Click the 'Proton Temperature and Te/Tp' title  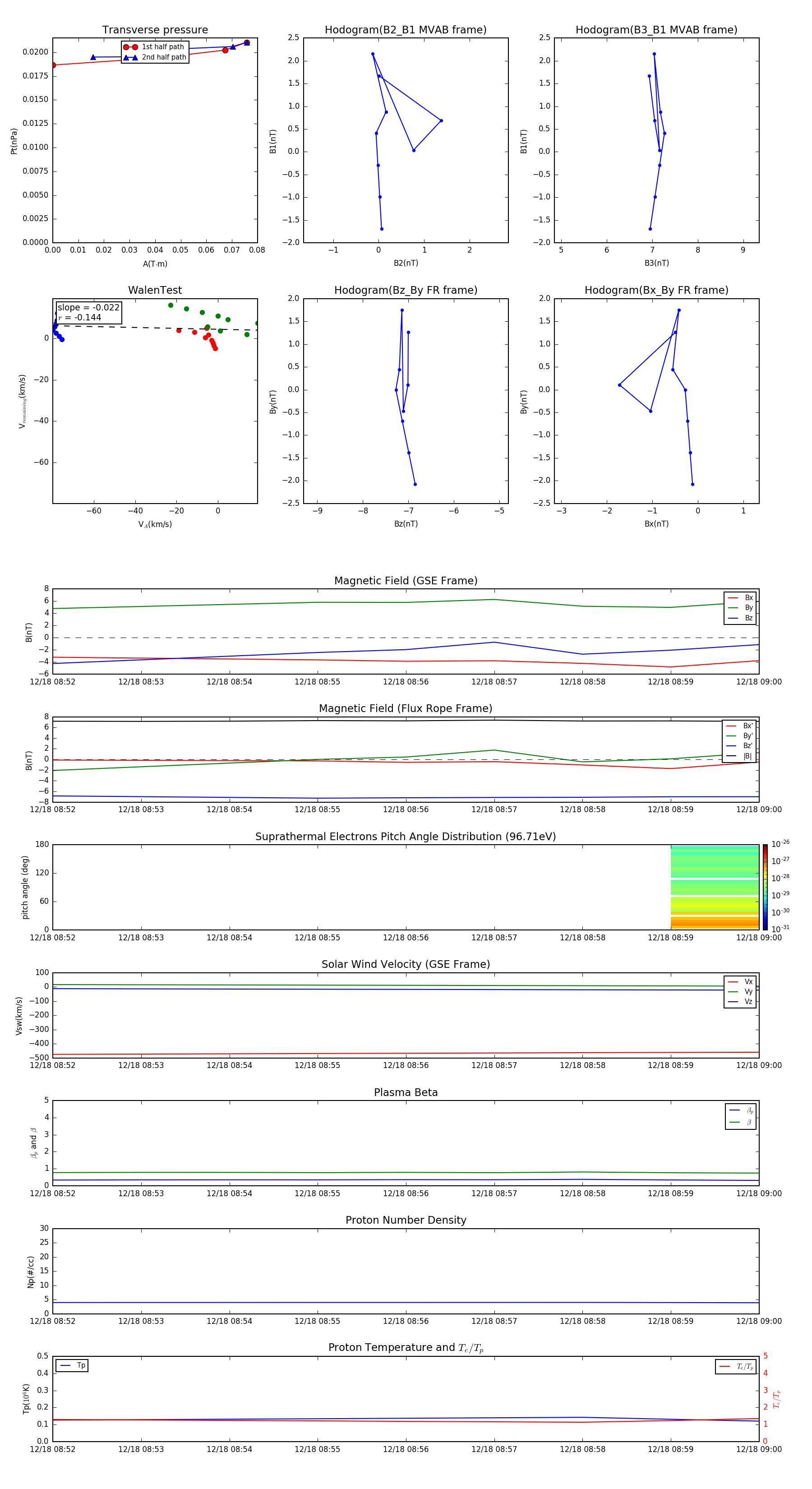pos(406,1348)
